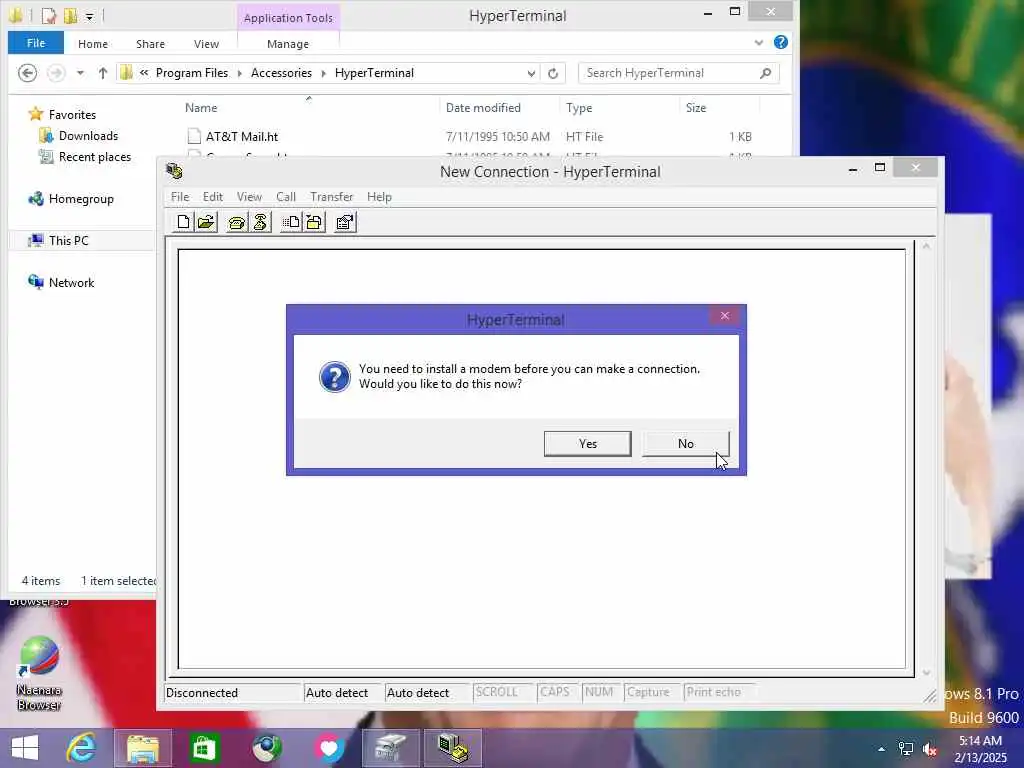Expand the address bar history dropdown
This screenshot has height=768, width=1024.
(x=531, y=73)
